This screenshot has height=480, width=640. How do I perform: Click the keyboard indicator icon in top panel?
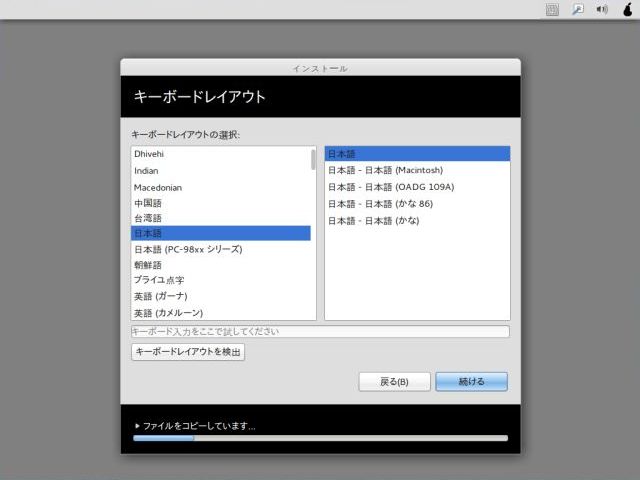[551, 9]
